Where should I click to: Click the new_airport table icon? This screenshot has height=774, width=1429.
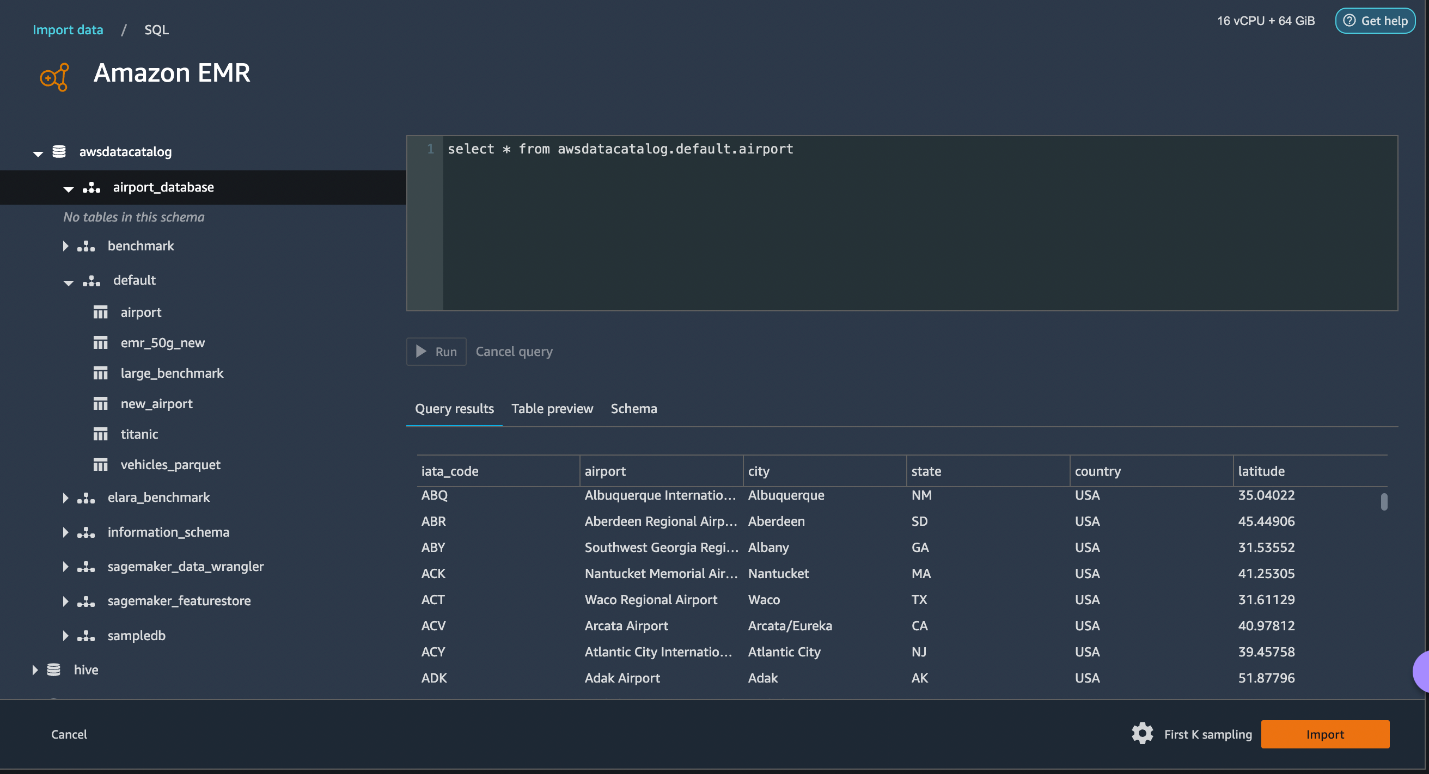pyautogui.click(x=100, y=404)
